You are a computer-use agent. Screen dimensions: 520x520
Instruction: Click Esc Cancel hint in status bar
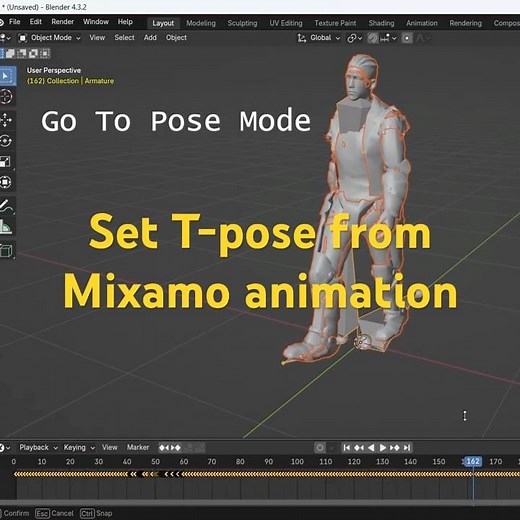tap(55, 513)
